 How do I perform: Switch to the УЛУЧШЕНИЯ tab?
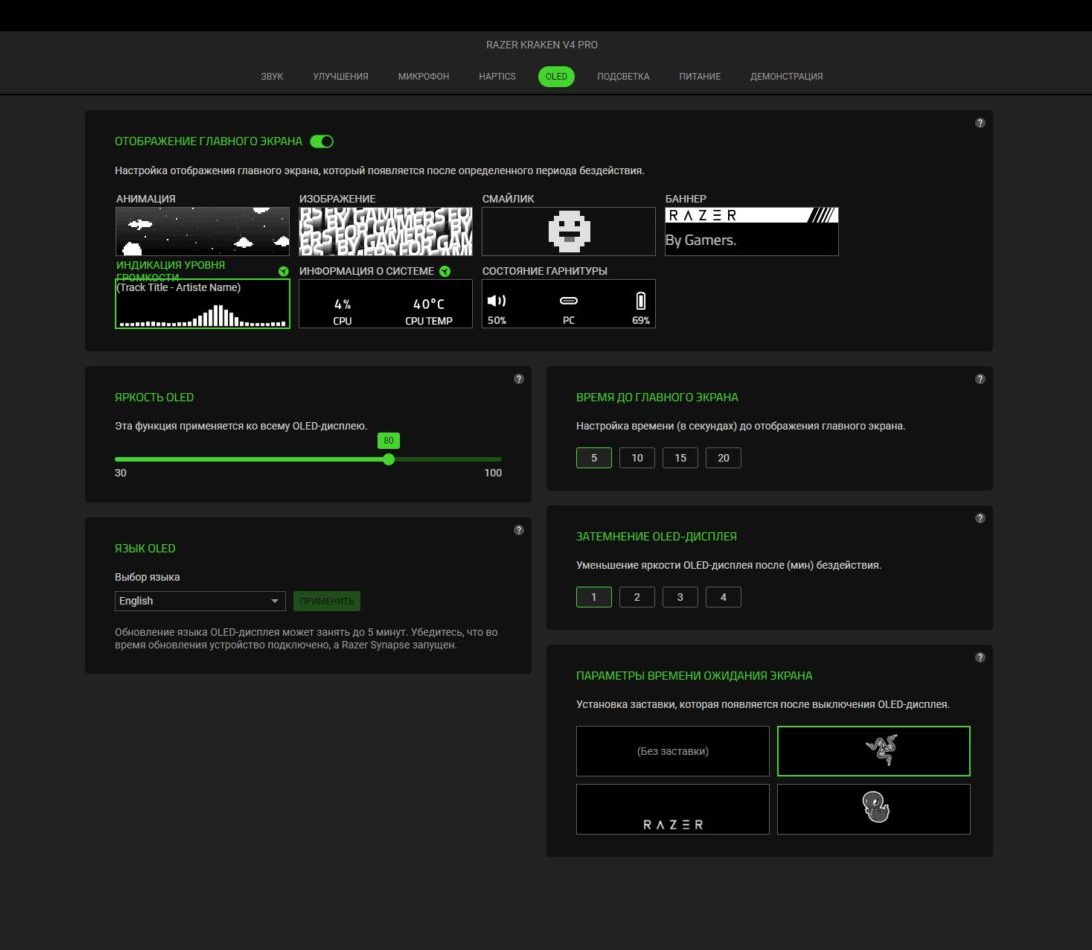click(x=341, y=77)
